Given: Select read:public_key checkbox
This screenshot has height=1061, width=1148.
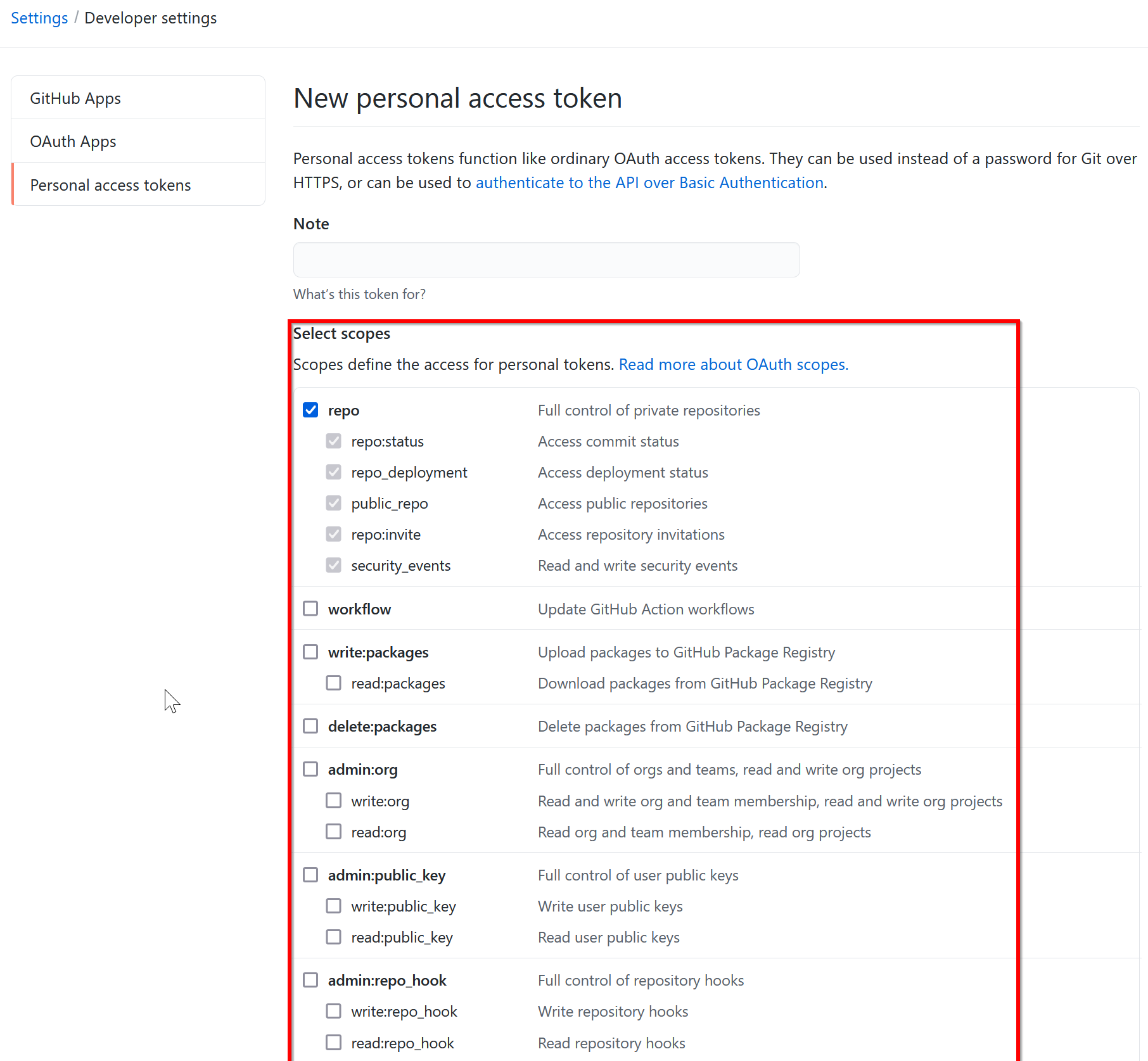Looking at the screenshot, I should click(334, 937).
